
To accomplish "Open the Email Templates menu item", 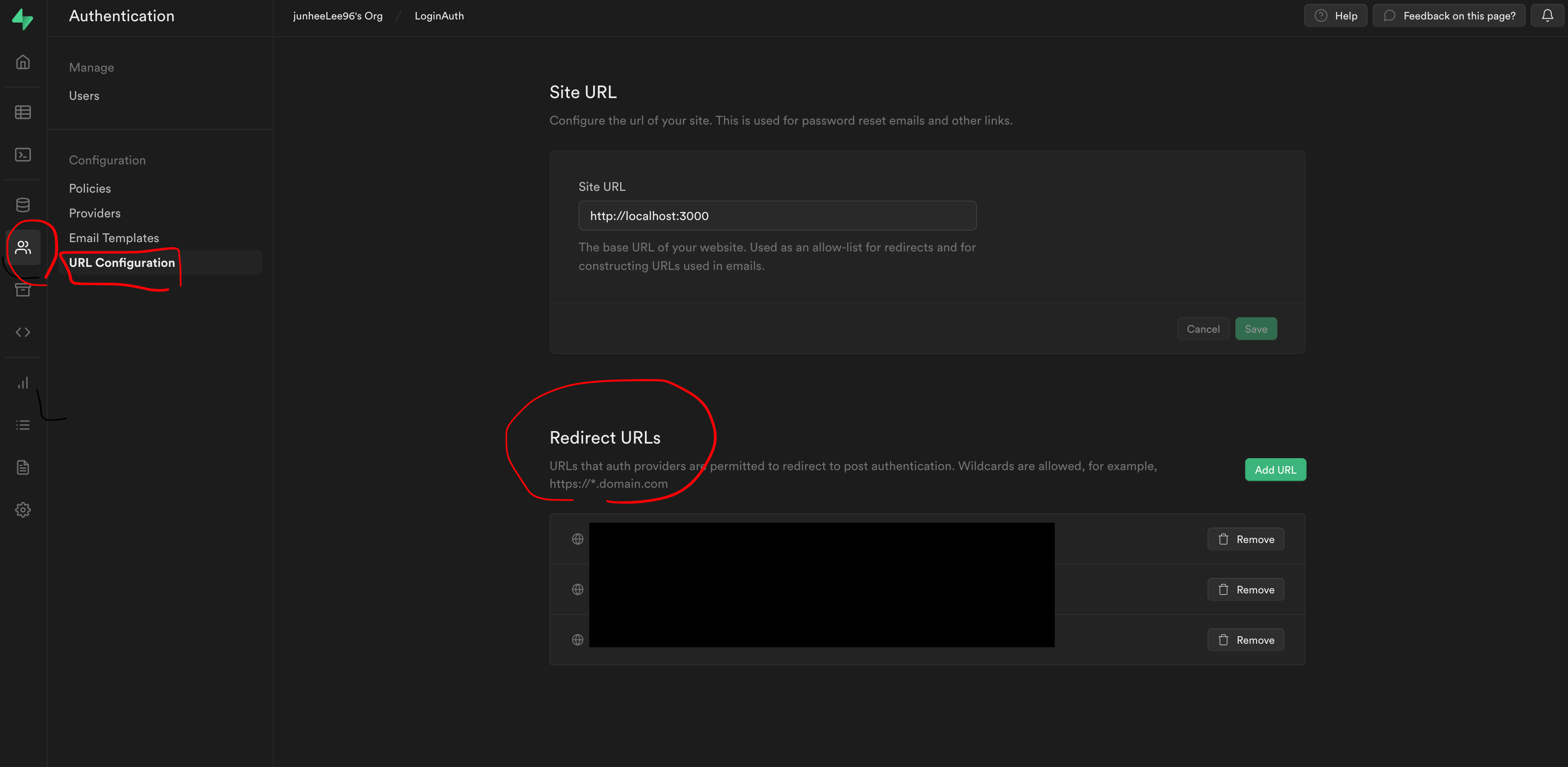I will (x=114, y=238).
